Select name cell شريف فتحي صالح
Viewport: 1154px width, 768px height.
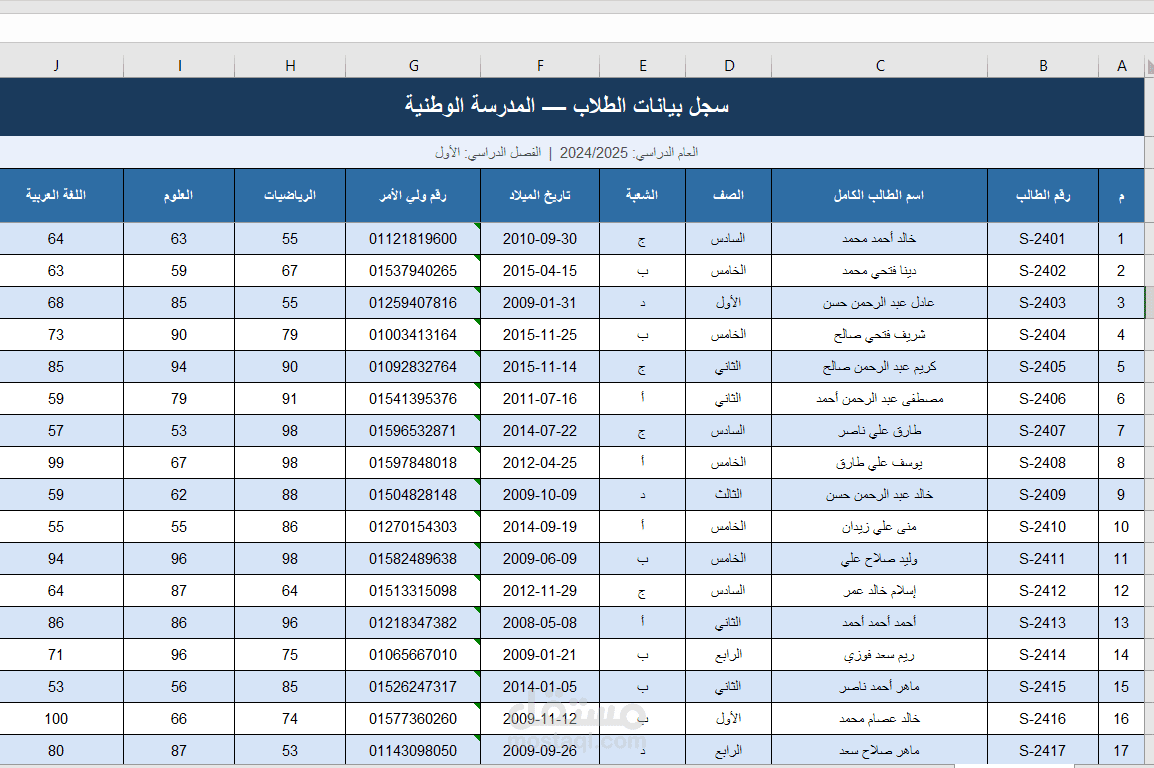(x=879, y=335)
